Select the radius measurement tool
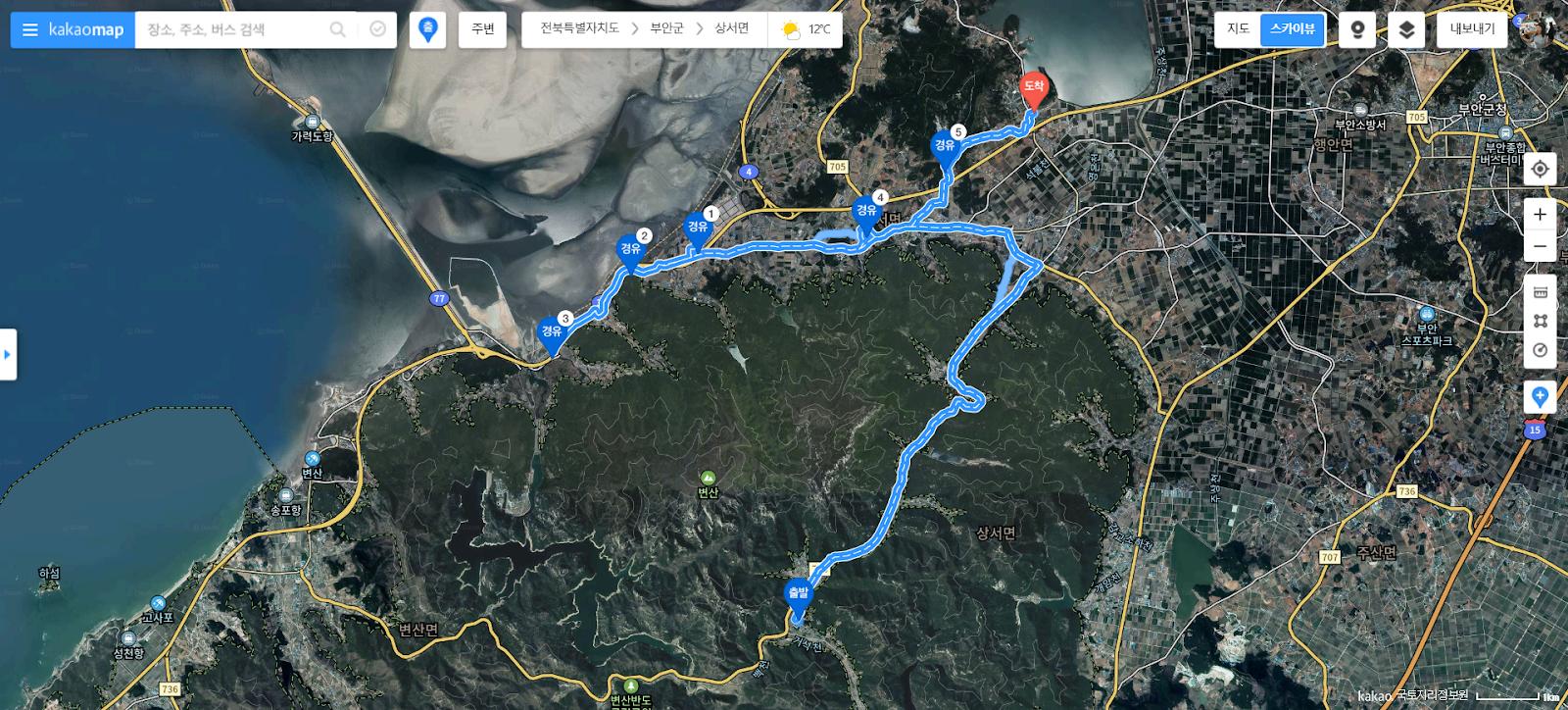The width and height of the screenshot is (1568, 710). click(x=1540, y=350)
